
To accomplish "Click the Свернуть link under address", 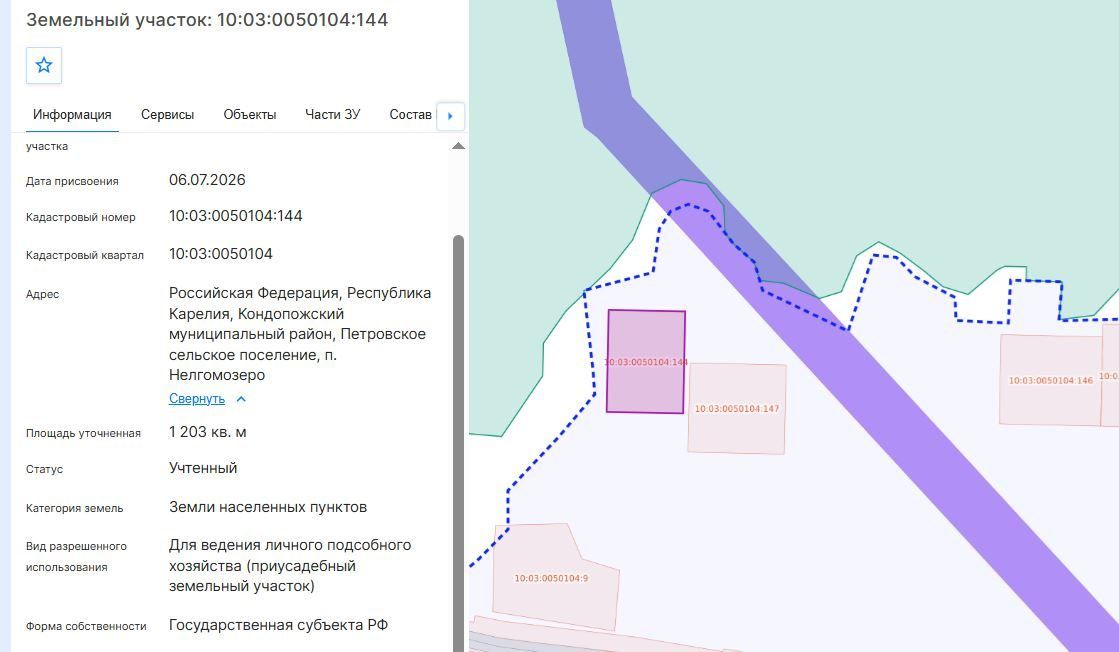I will tap(197, 399).
